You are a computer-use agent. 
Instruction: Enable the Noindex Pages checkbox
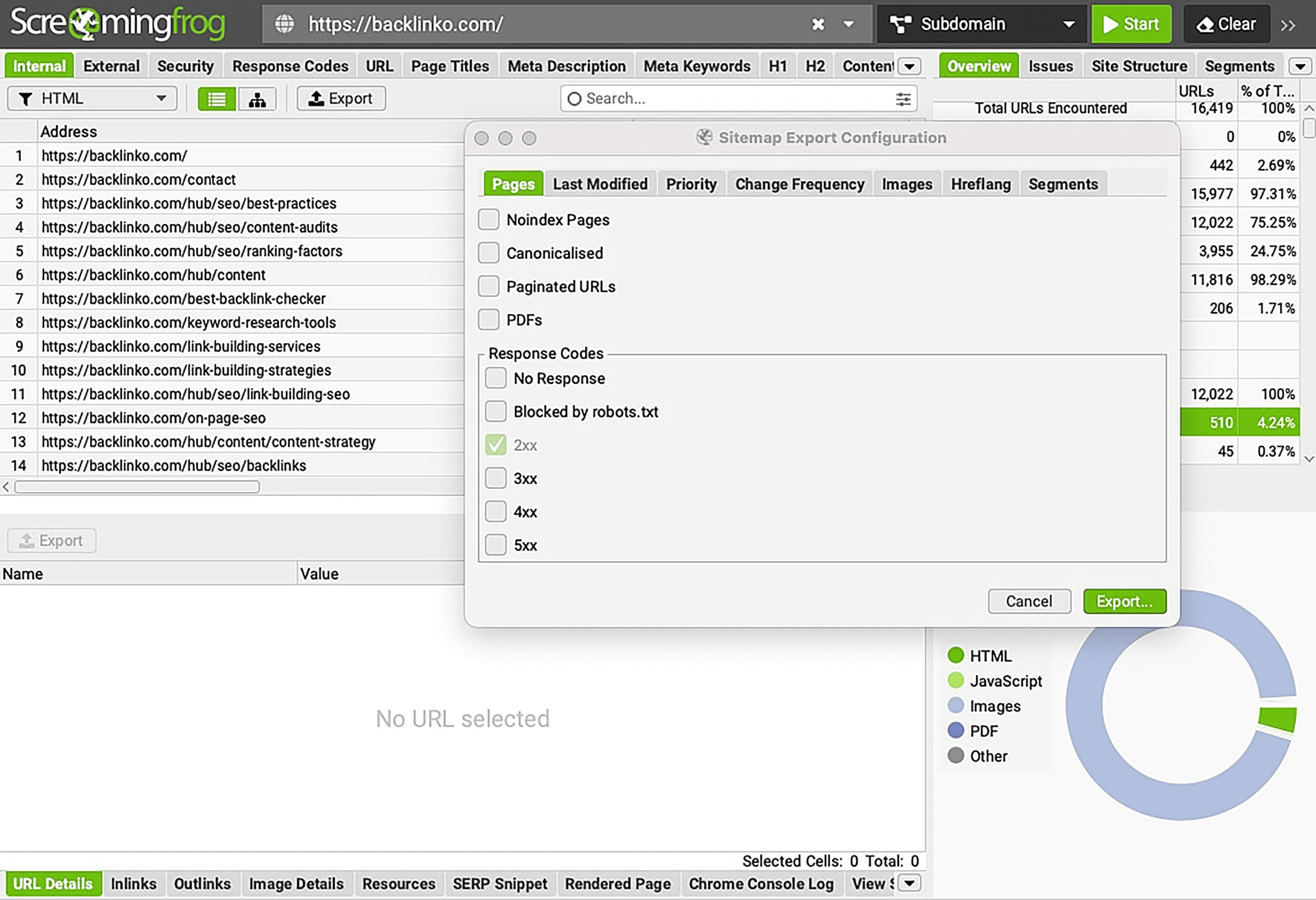(490, 220)
